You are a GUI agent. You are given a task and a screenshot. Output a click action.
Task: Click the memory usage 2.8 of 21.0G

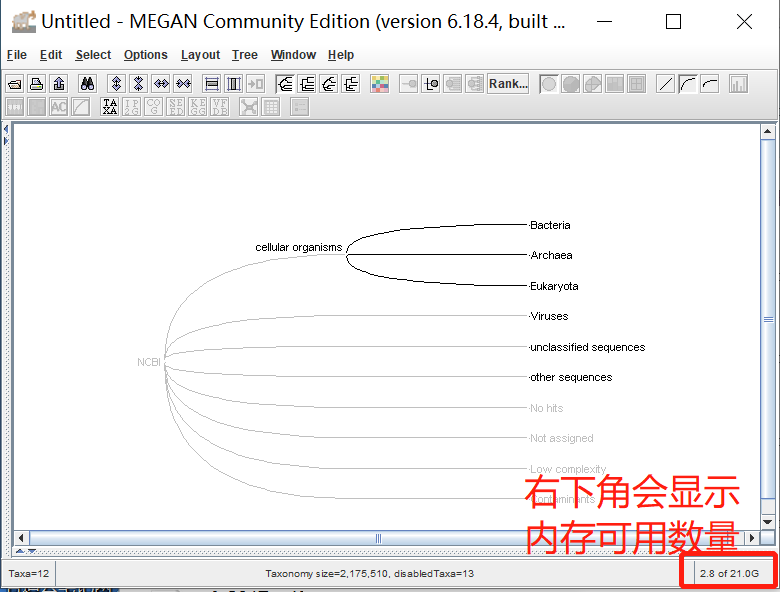pos(729,574)
